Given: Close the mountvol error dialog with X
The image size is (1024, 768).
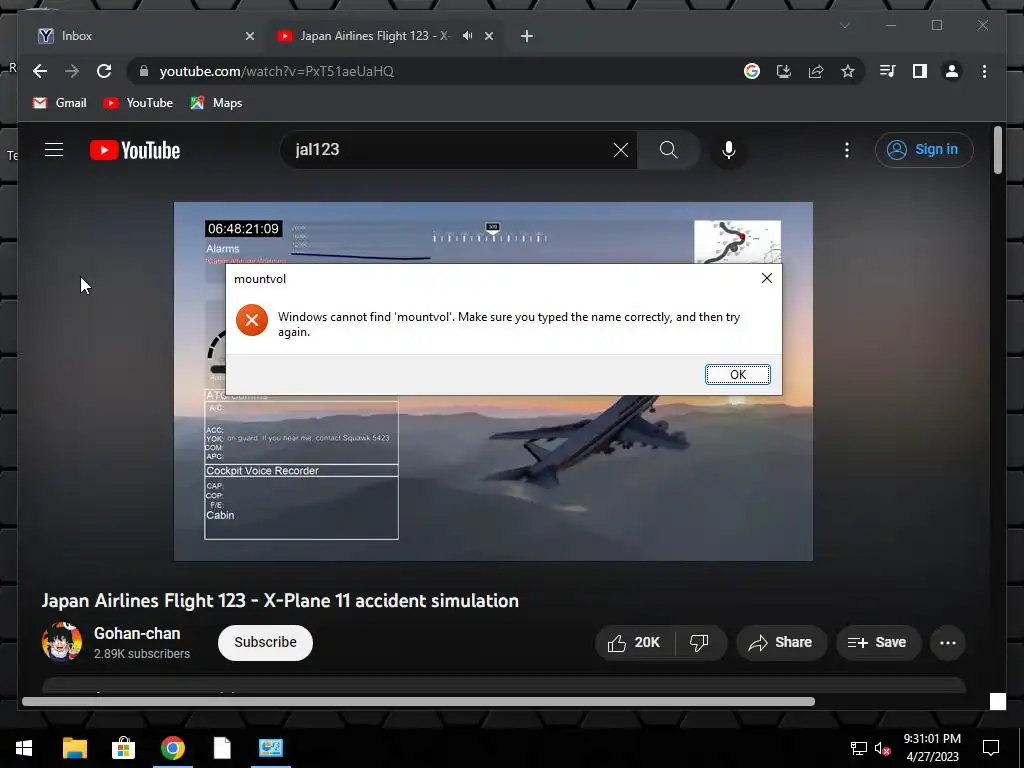Looking at the screenshot, I should (x=767, y=278).
